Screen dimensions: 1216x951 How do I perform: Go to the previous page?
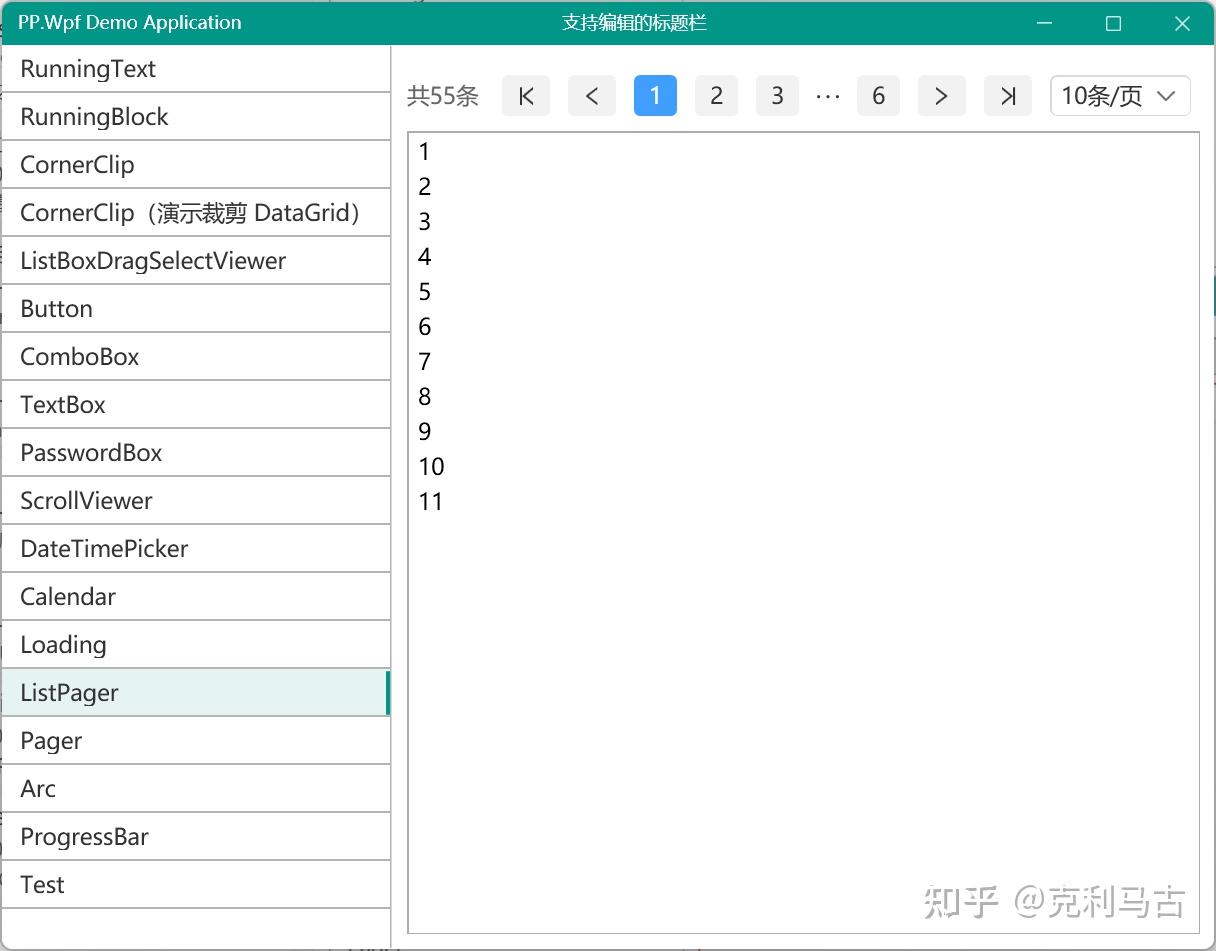click(592, 96)
